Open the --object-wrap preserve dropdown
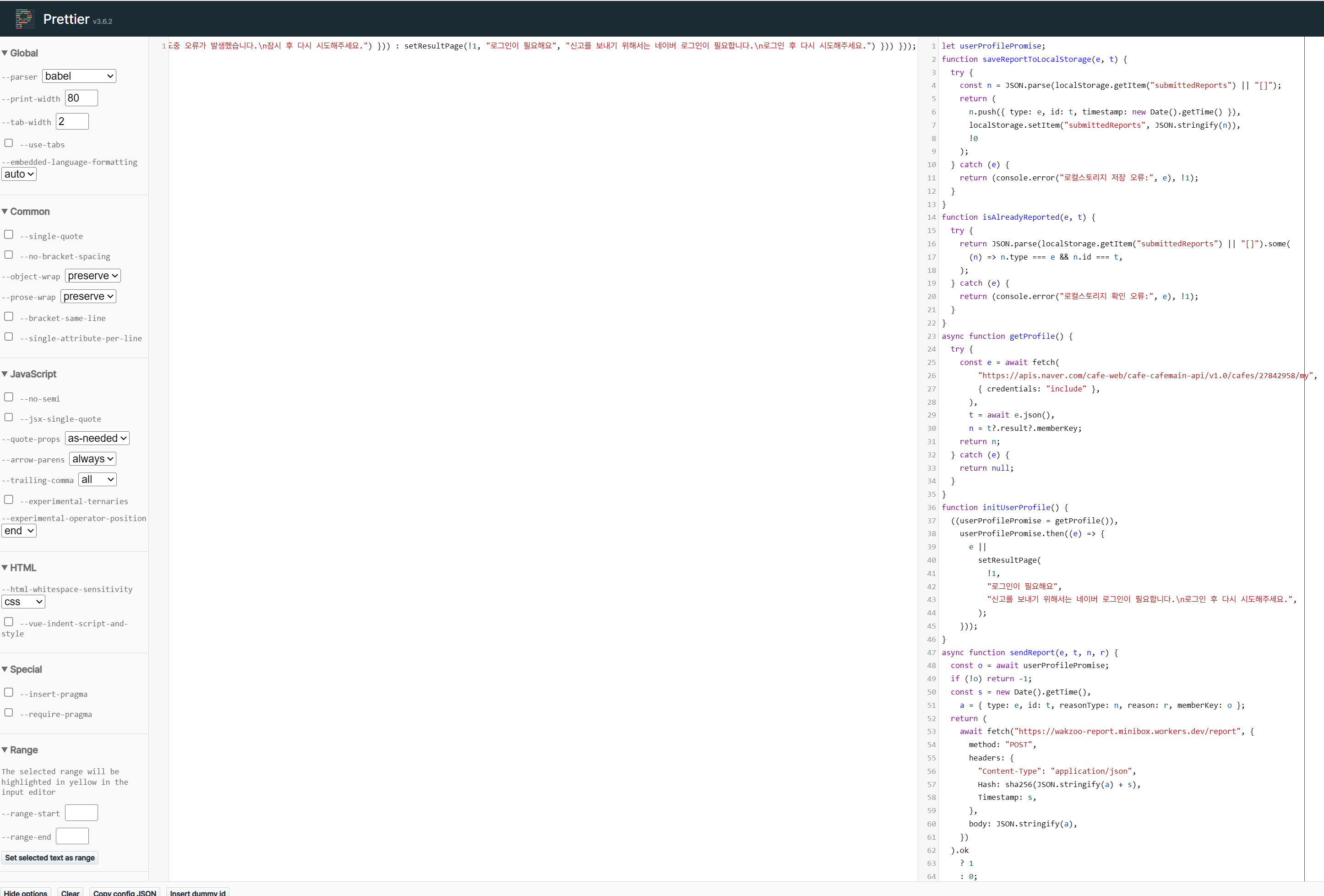 coord(93,276)
